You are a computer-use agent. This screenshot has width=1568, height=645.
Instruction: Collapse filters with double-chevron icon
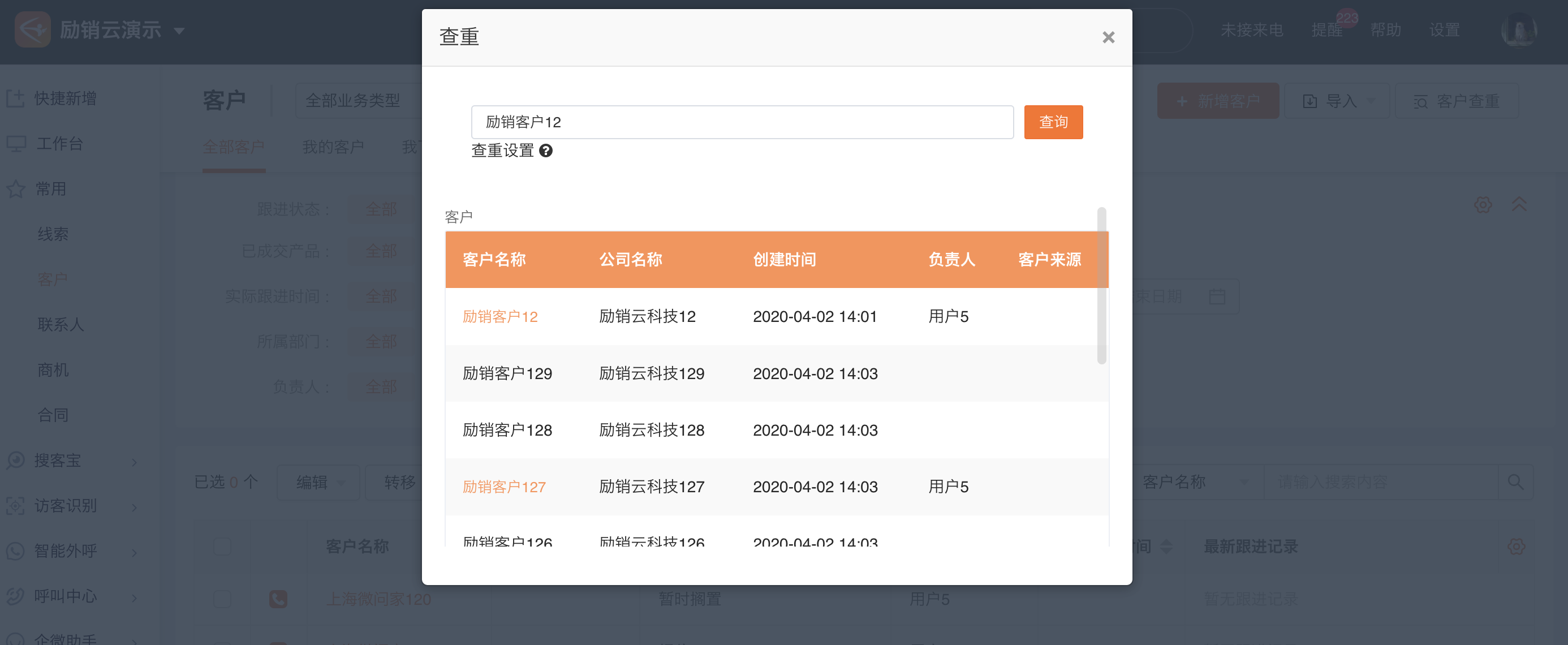coord(1519,205)
